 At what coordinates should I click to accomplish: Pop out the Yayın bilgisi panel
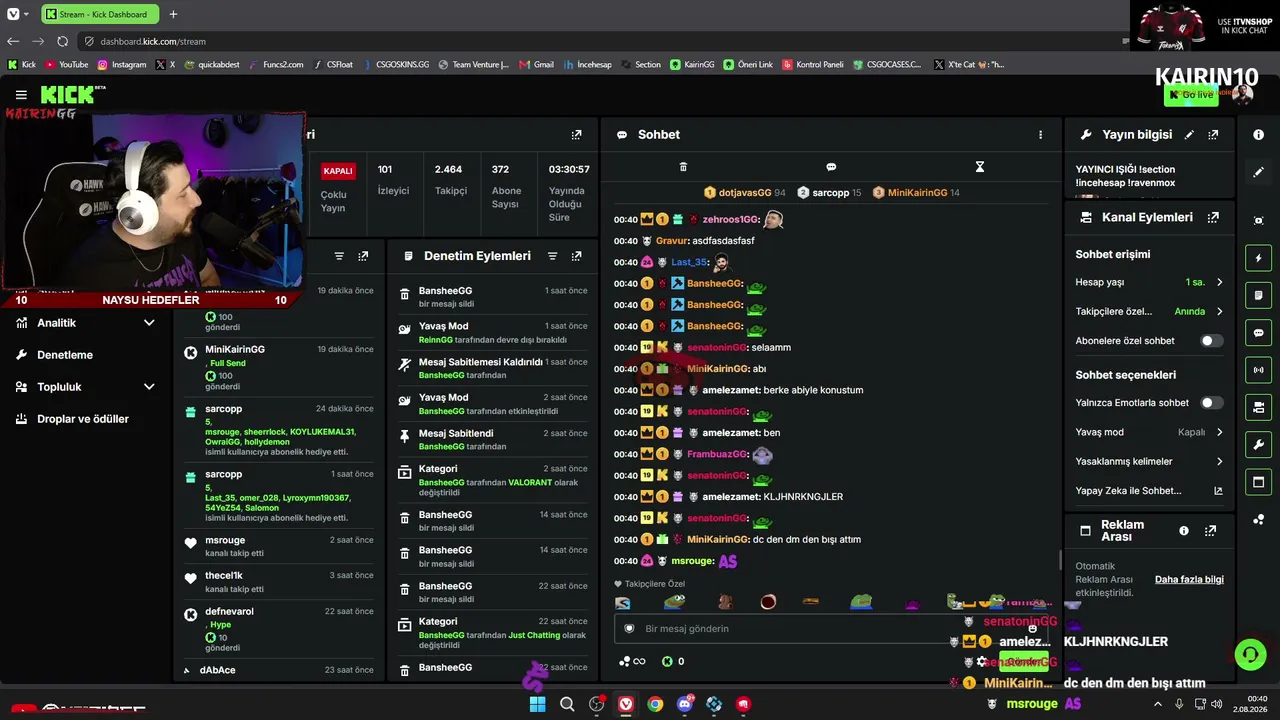(x=1213, y=135)
